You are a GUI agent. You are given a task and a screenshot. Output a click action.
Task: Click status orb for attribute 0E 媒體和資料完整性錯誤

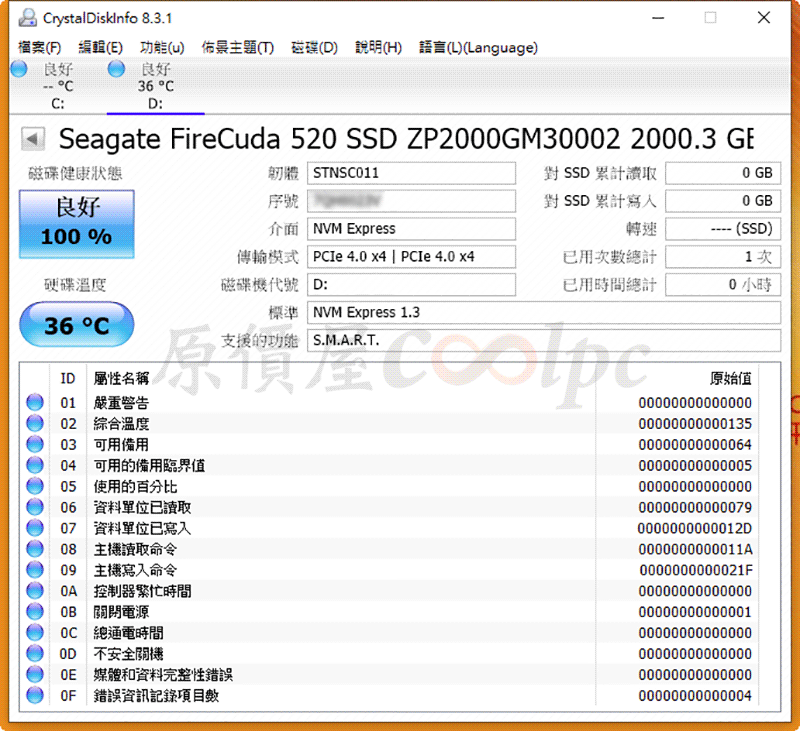(35, 674)
